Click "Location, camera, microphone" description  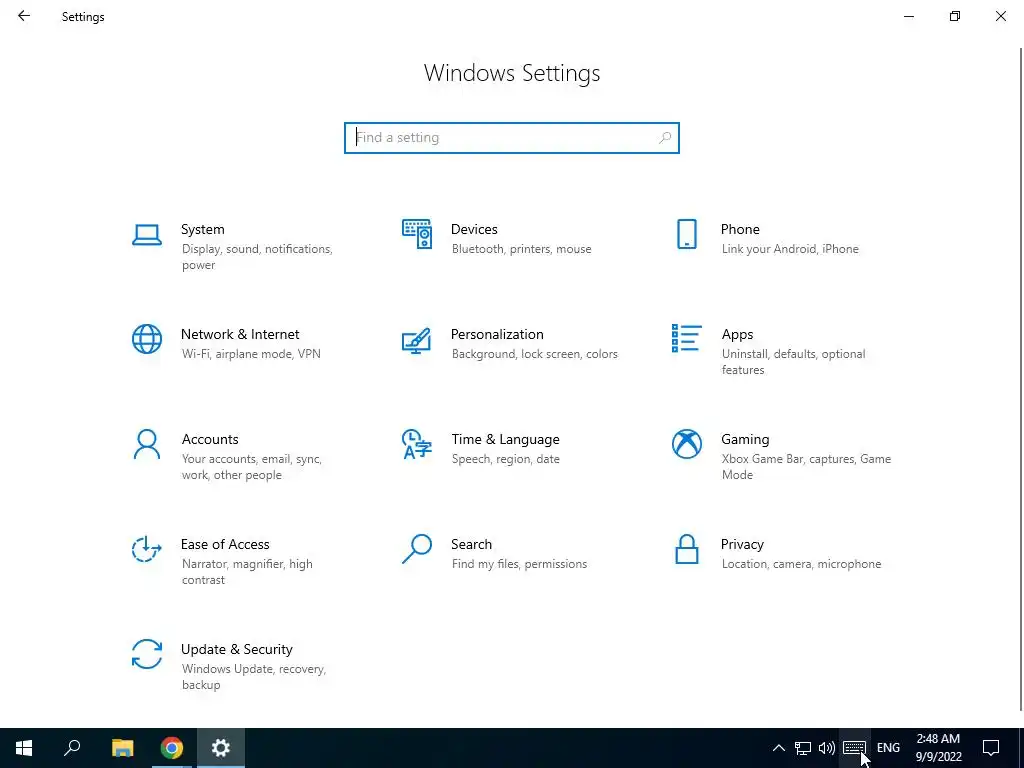point(801,564)
